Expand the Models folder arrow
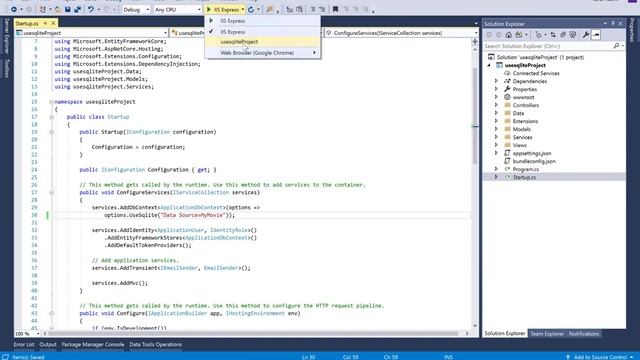 (496, 129)
